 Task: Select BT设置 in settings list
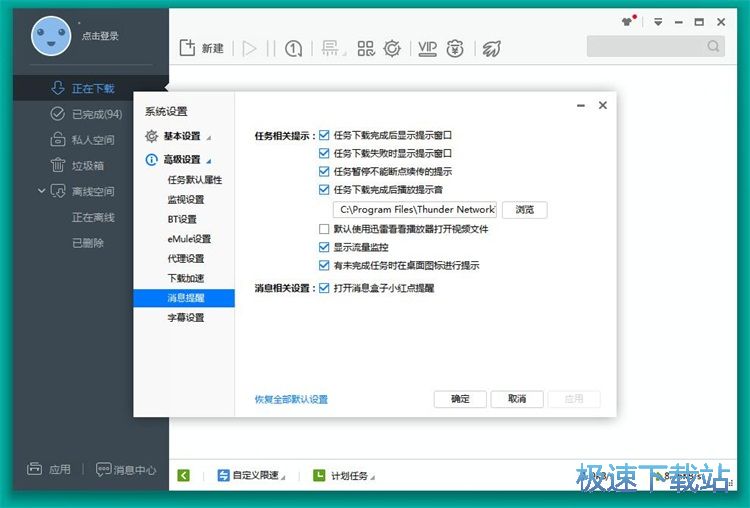tap(182, 219)
